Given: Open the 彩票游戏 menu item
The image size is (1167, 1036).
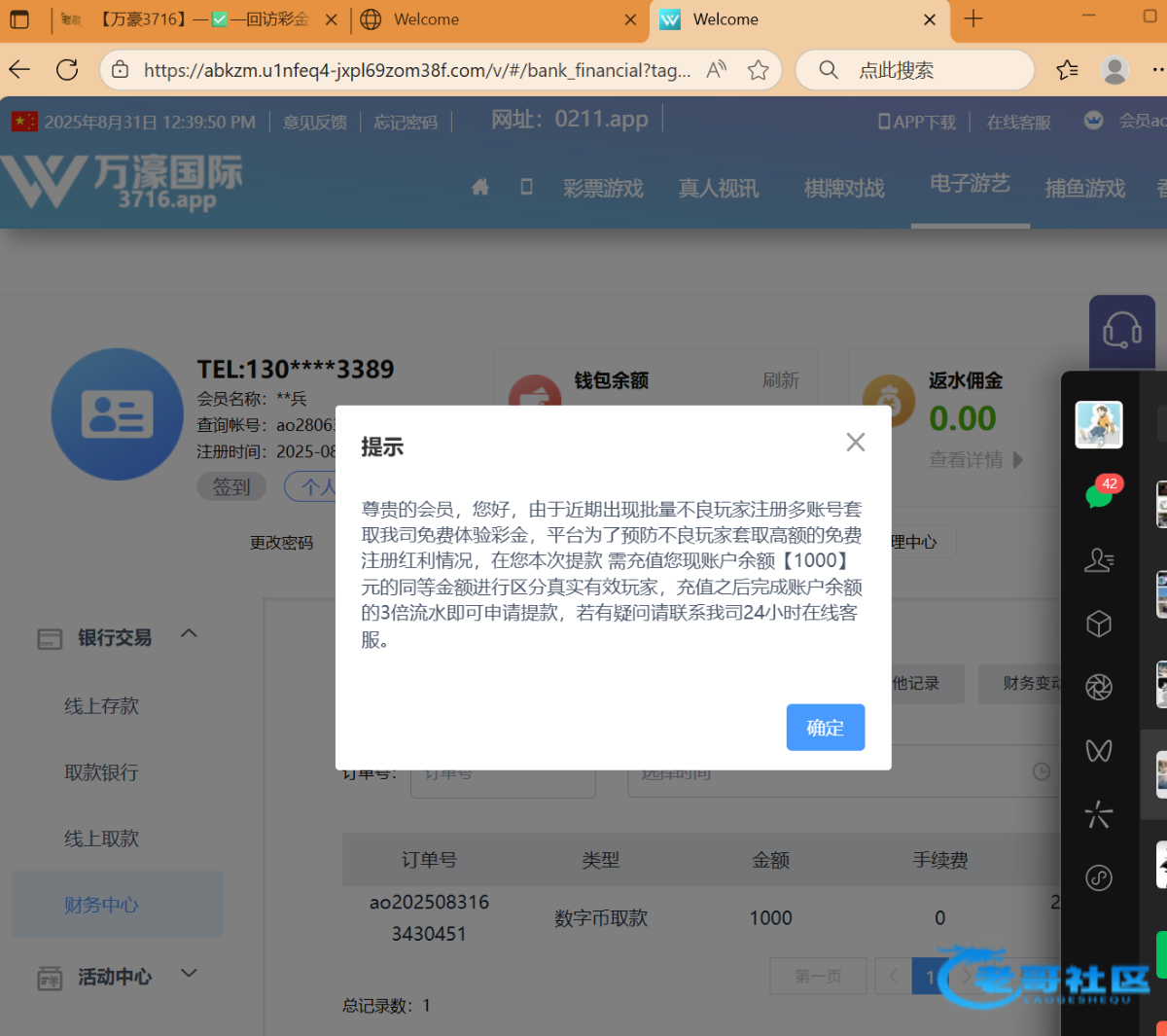Looking at the screenshot, I should point(603,189).
